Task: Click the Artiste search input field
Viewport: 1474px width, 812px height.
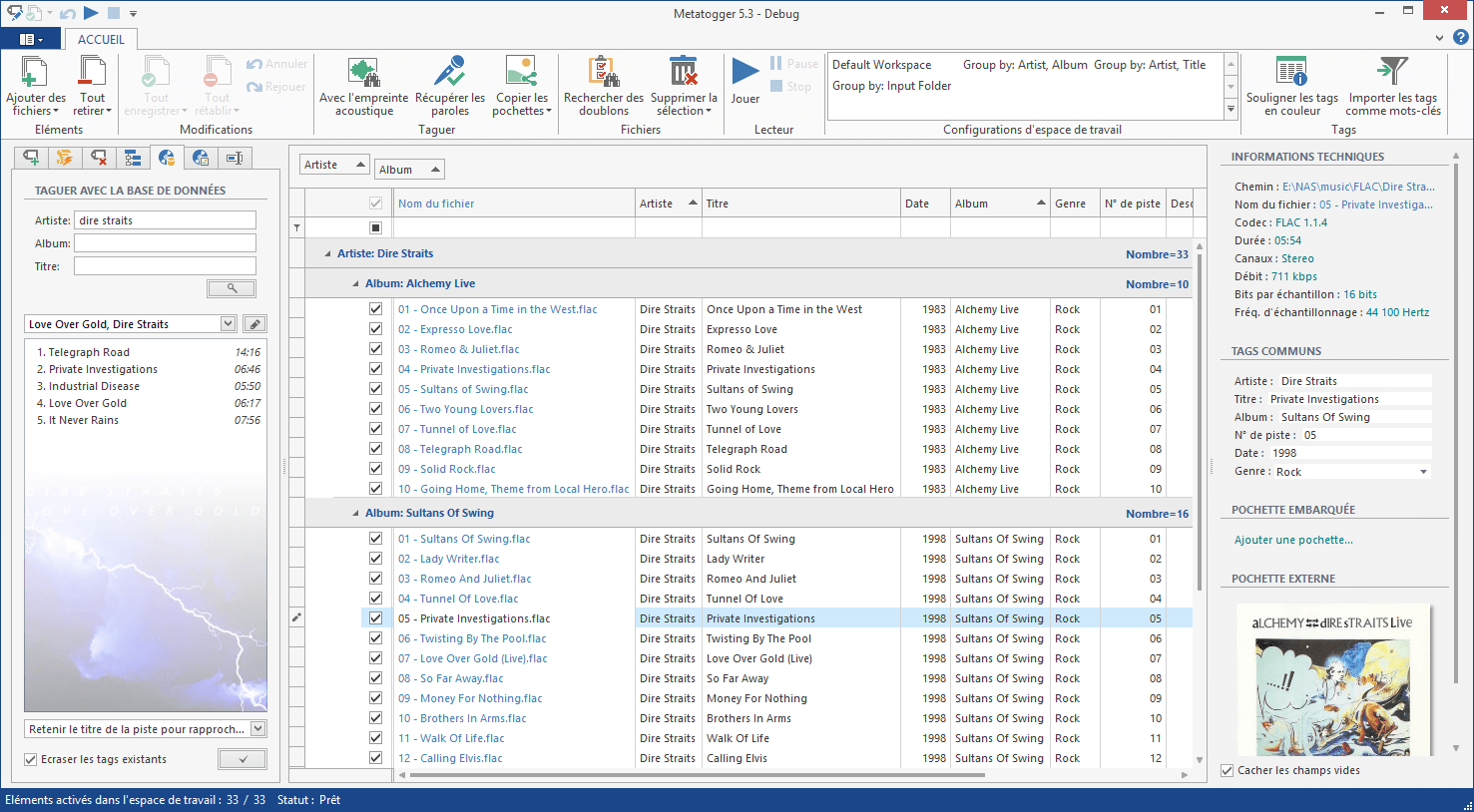Action: pos(165,220)
